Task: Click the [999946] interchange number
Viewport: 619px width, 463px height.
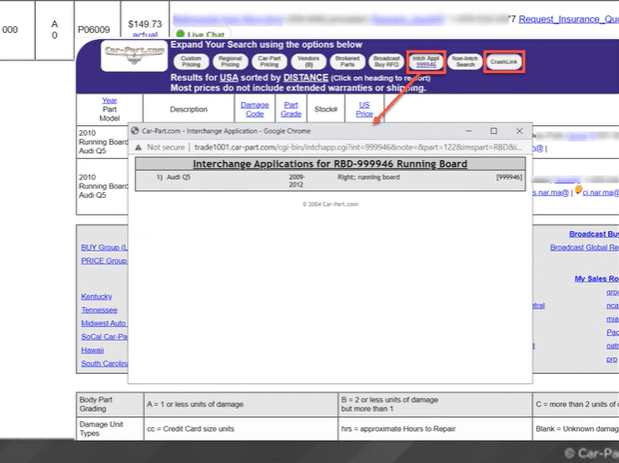Action: [x=509, y=177]
